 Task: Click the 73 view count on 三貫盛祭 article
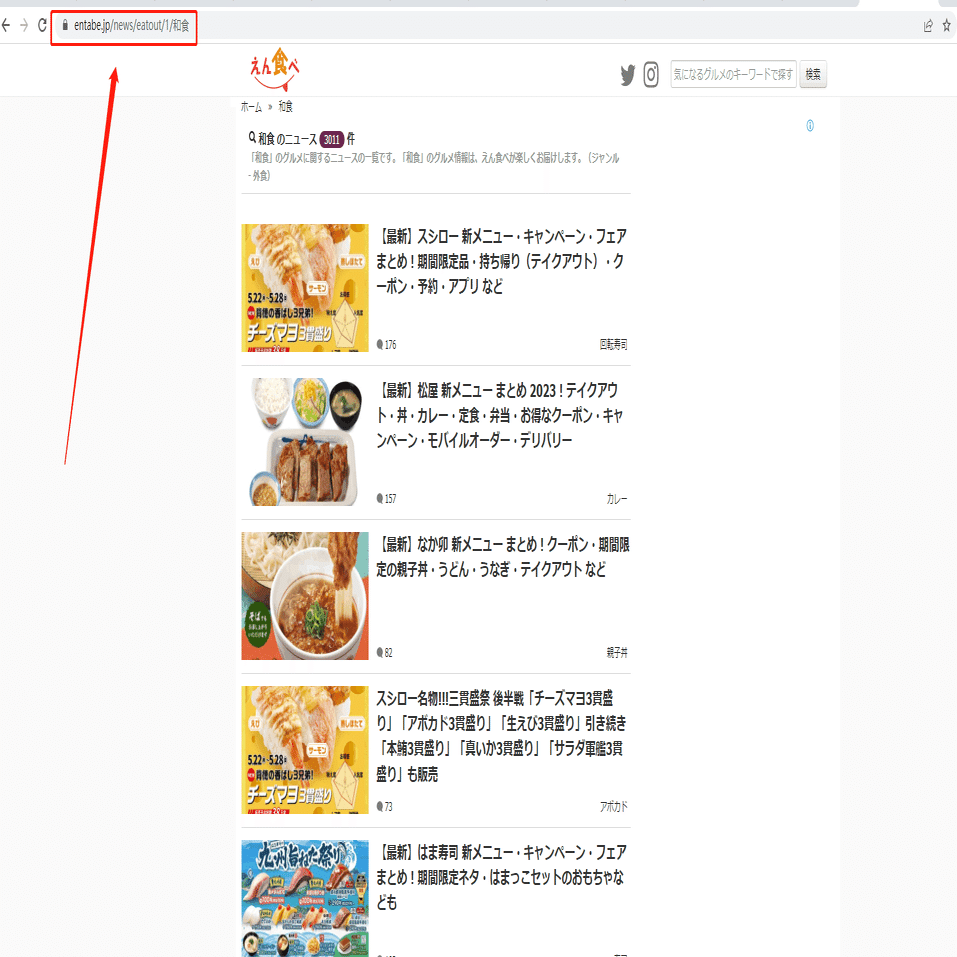(x=385, y=807)
